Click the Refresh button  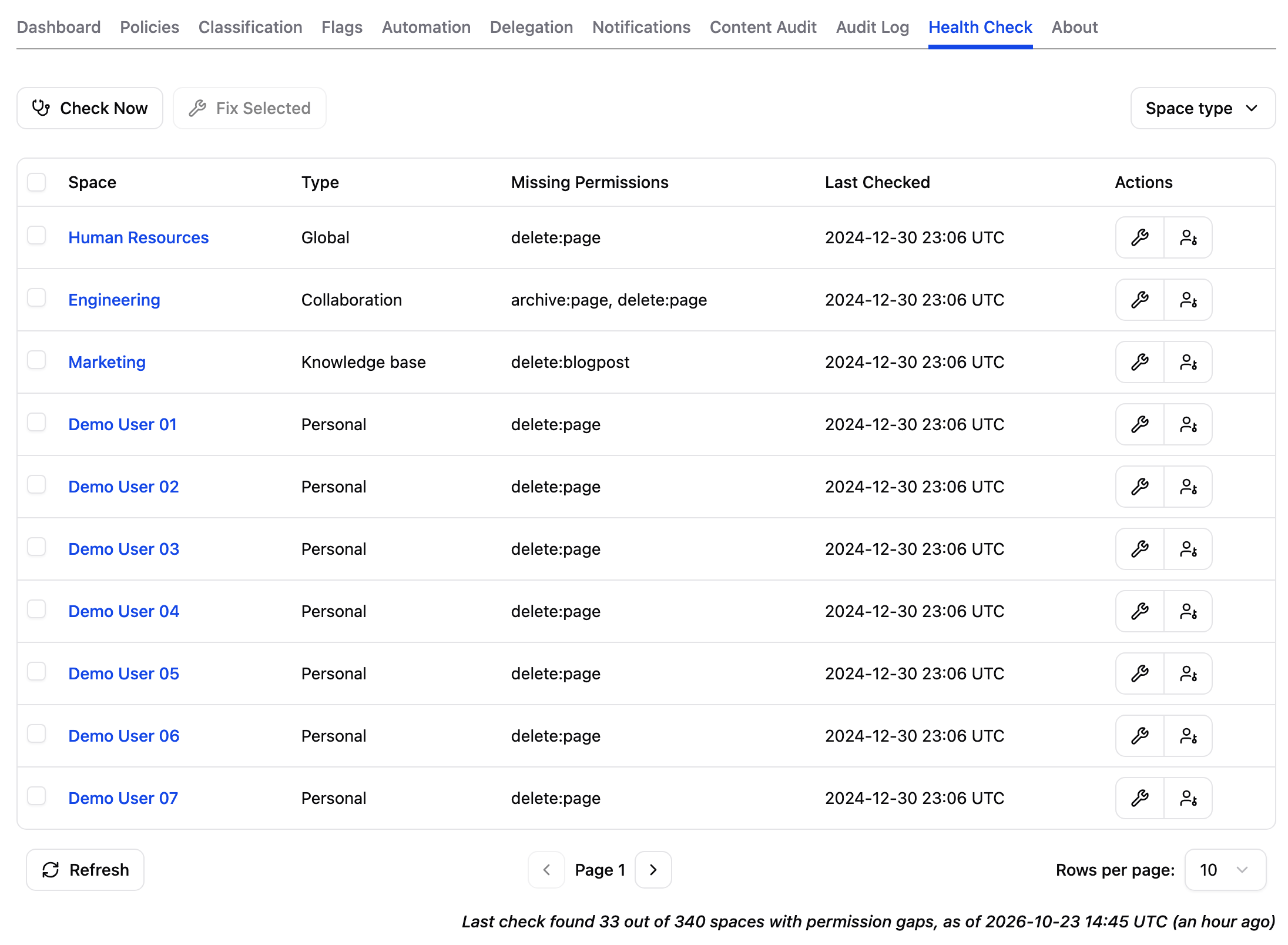[85, 870]
